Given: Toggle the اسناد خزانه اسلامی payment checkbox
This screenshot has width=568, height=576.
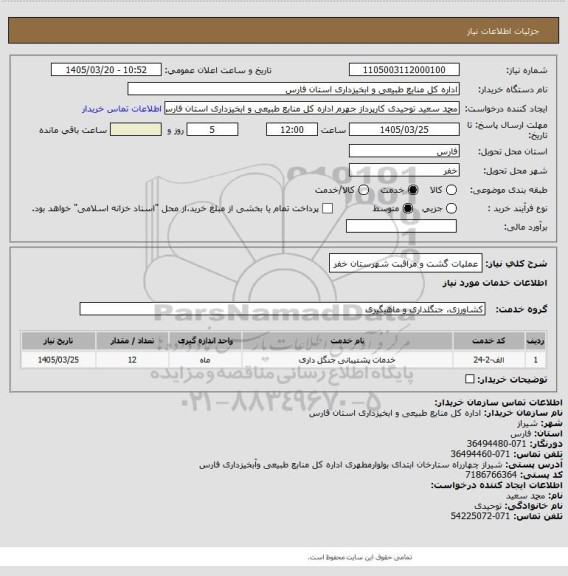Looking at the screenshot, I should tap(327, 209).
